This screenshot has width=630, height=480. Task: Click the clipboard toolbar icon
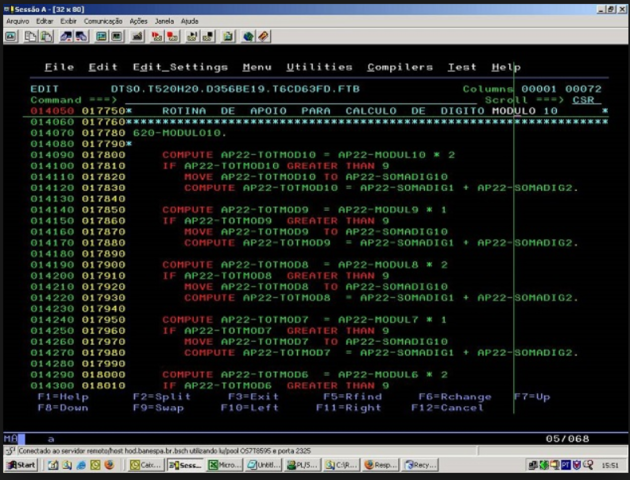point(228,37)
